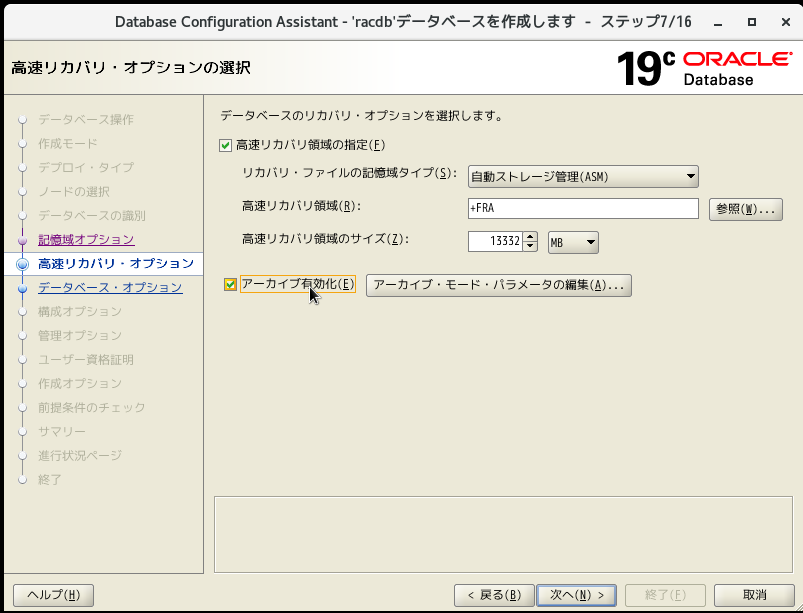Toggle the 高速リカバリ領域の指定 checkbox

pos(225,145)
